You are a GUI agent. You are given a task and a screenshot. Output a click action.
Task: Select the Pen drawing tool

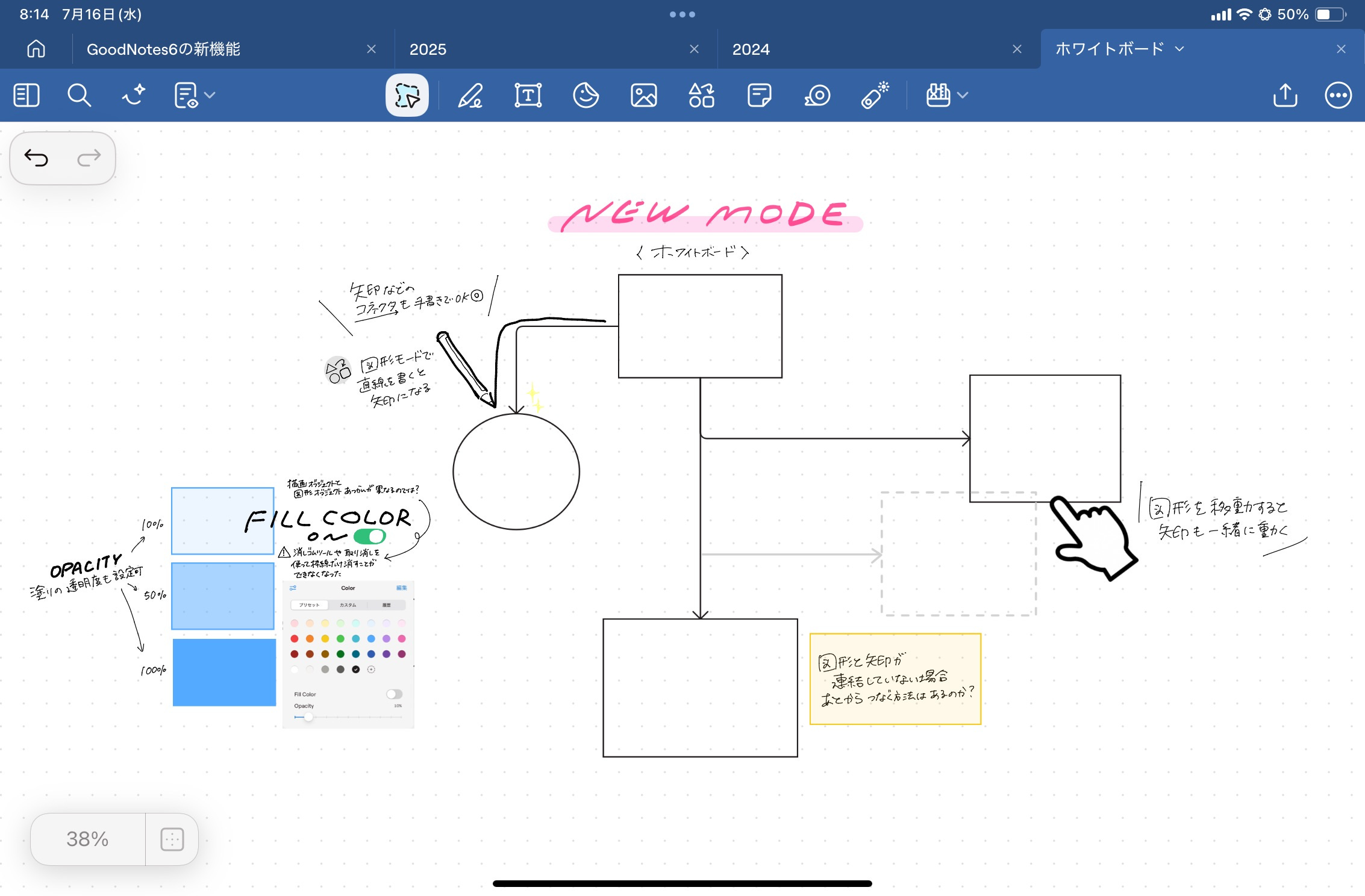tap(470, 95)
